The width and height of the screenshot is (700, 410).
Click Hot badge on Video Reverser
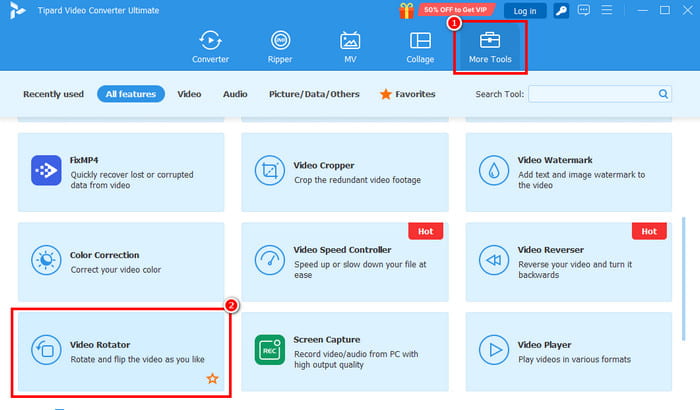(649, 231)
